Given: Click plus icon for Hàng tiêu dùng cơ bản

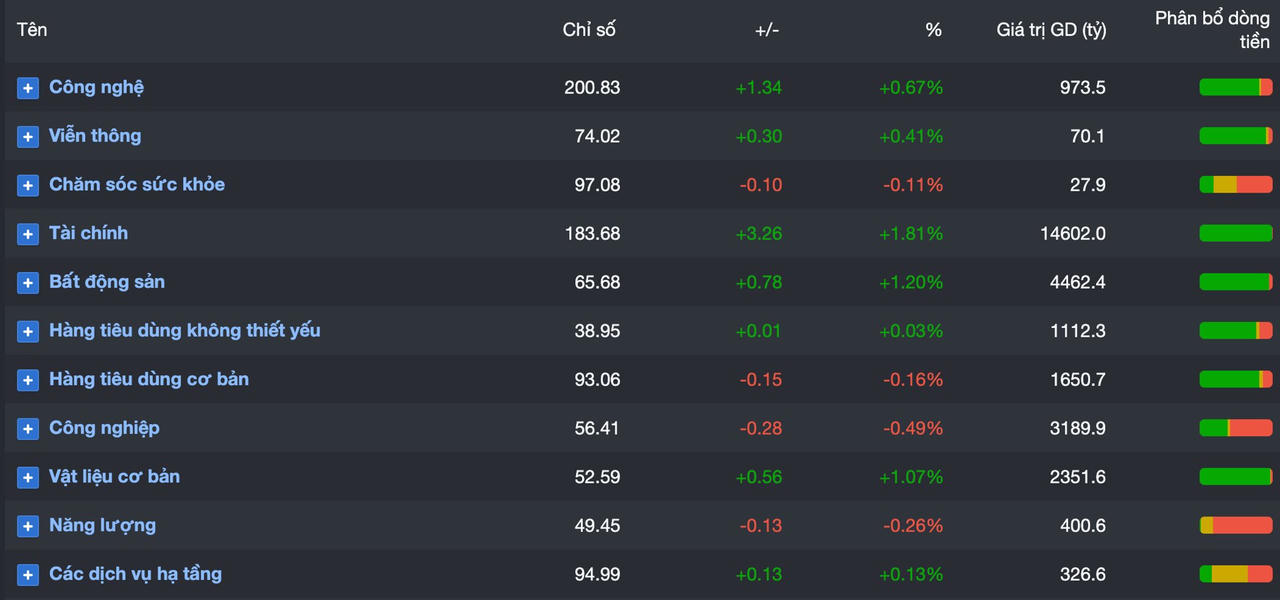Looking at the screenshot, I should tap(28, 380).
